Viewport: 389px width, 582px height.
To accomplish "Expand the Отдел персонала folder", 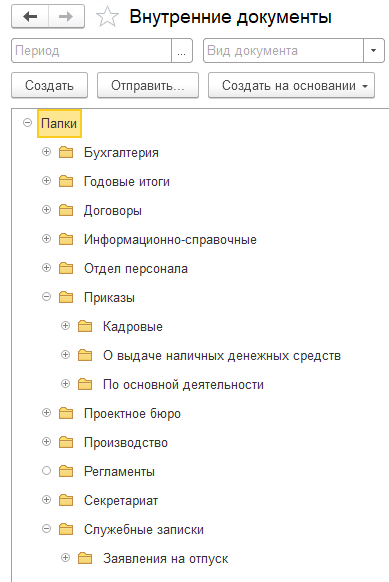I will pos(46,267).
